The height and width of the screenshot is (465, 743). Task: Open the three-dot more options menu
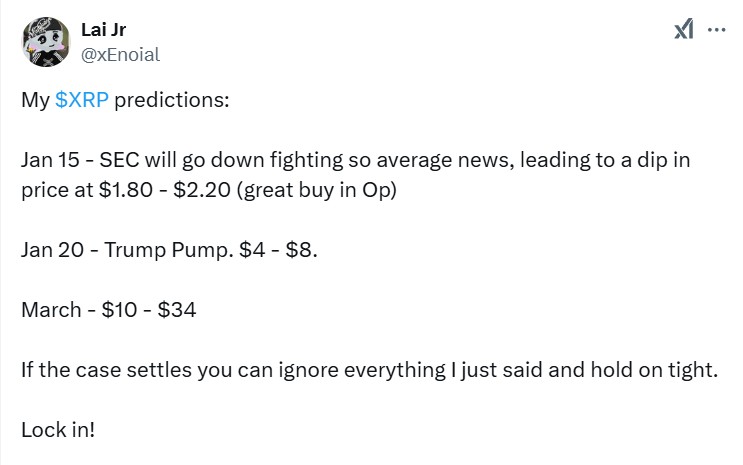[x=716, y=30]
